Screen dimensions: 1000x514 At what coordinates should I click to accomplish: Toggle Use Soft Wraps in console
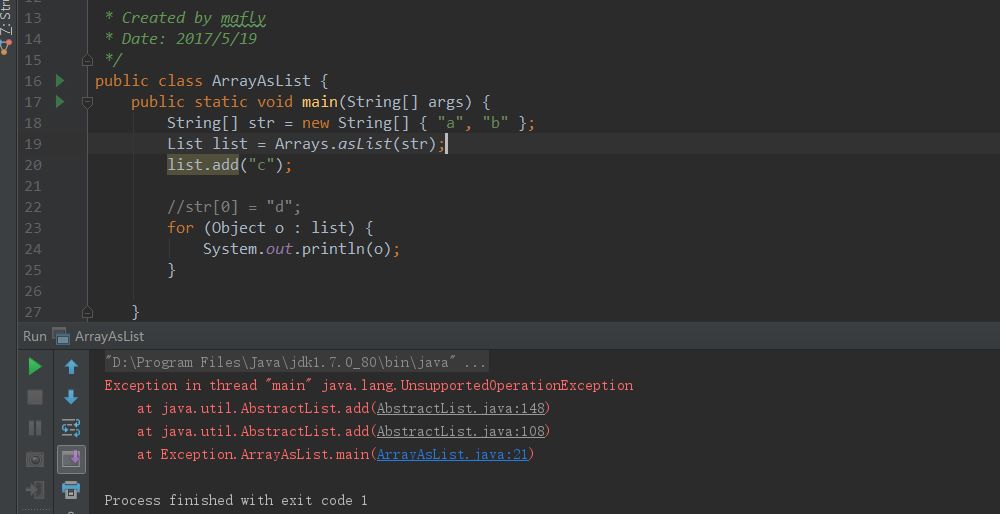pyautogui.click(x=71, y=428)
